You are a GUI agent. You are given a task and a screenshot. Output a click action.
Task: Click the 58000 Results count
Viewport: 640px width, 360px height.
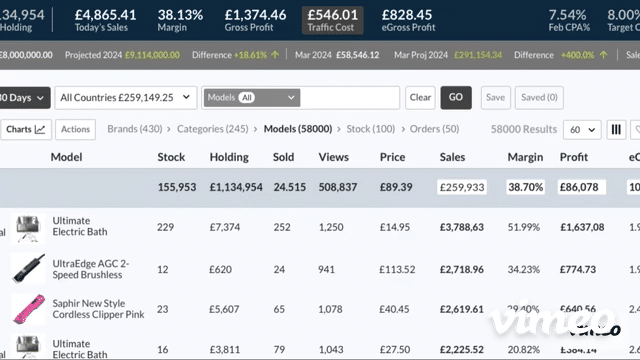click(x=524, y=129)
